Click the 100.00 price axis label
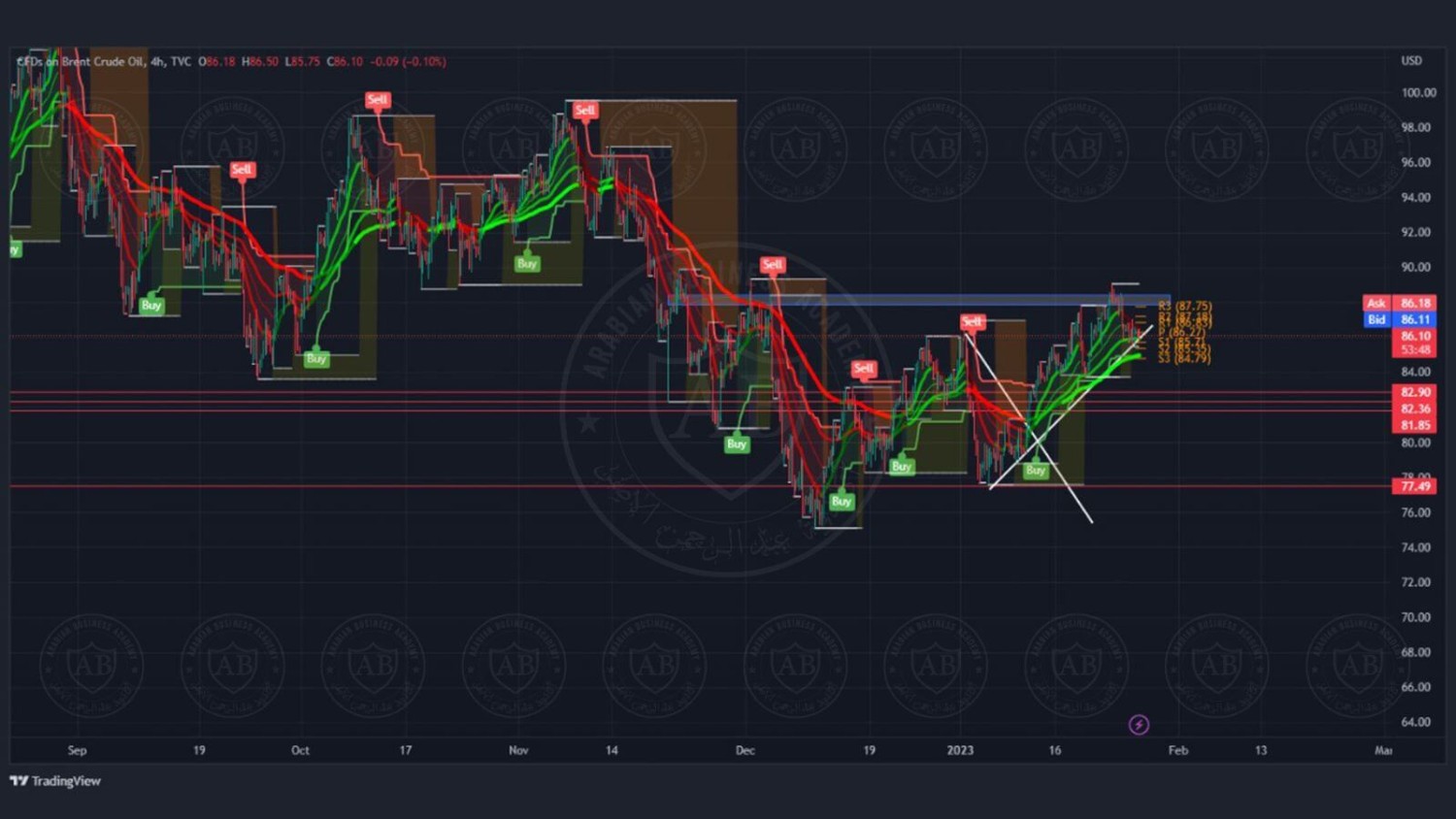Screen dimensions: 1456x819 pyautogui.click(x=1418, y=93)
